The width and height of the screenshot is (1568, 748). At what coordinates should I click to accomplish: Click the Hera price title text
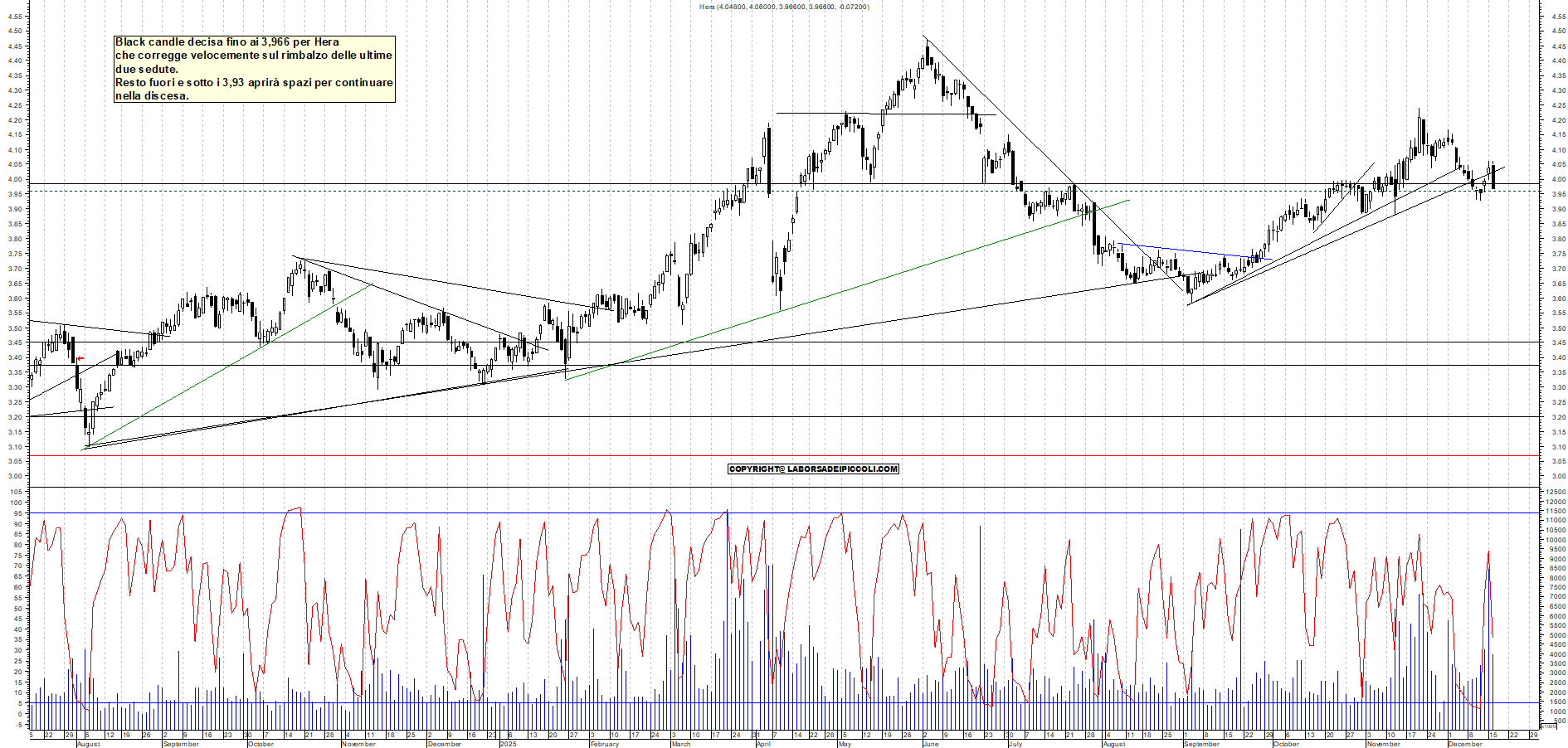coord(784,5)
